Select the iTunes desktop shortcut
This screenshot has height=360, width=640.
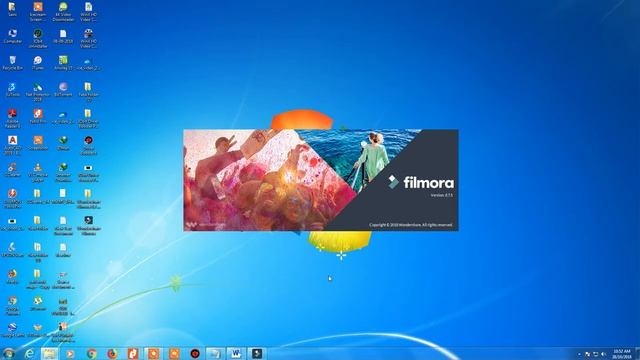pos(38,63)
